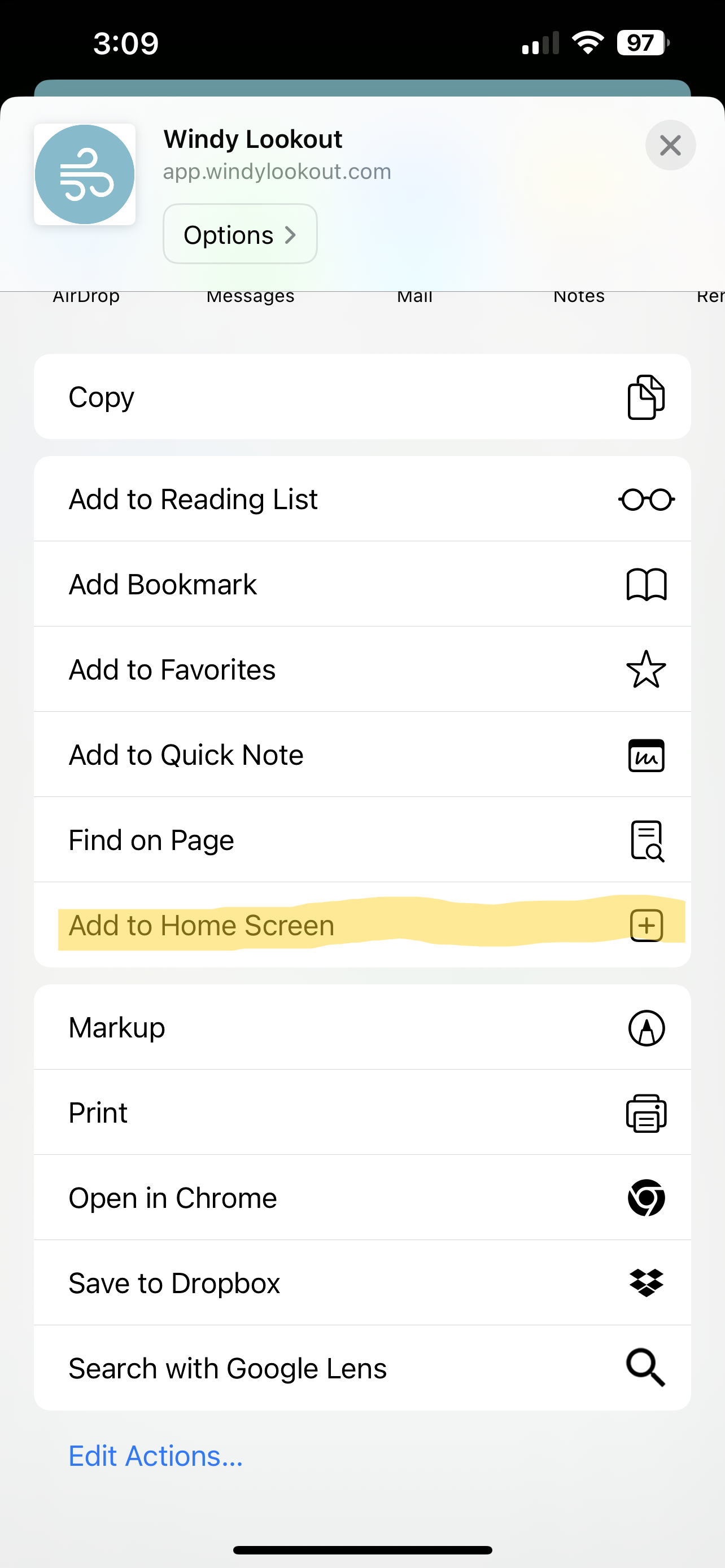
Task: Expand the Options chevron button
Action: [240, 234]
